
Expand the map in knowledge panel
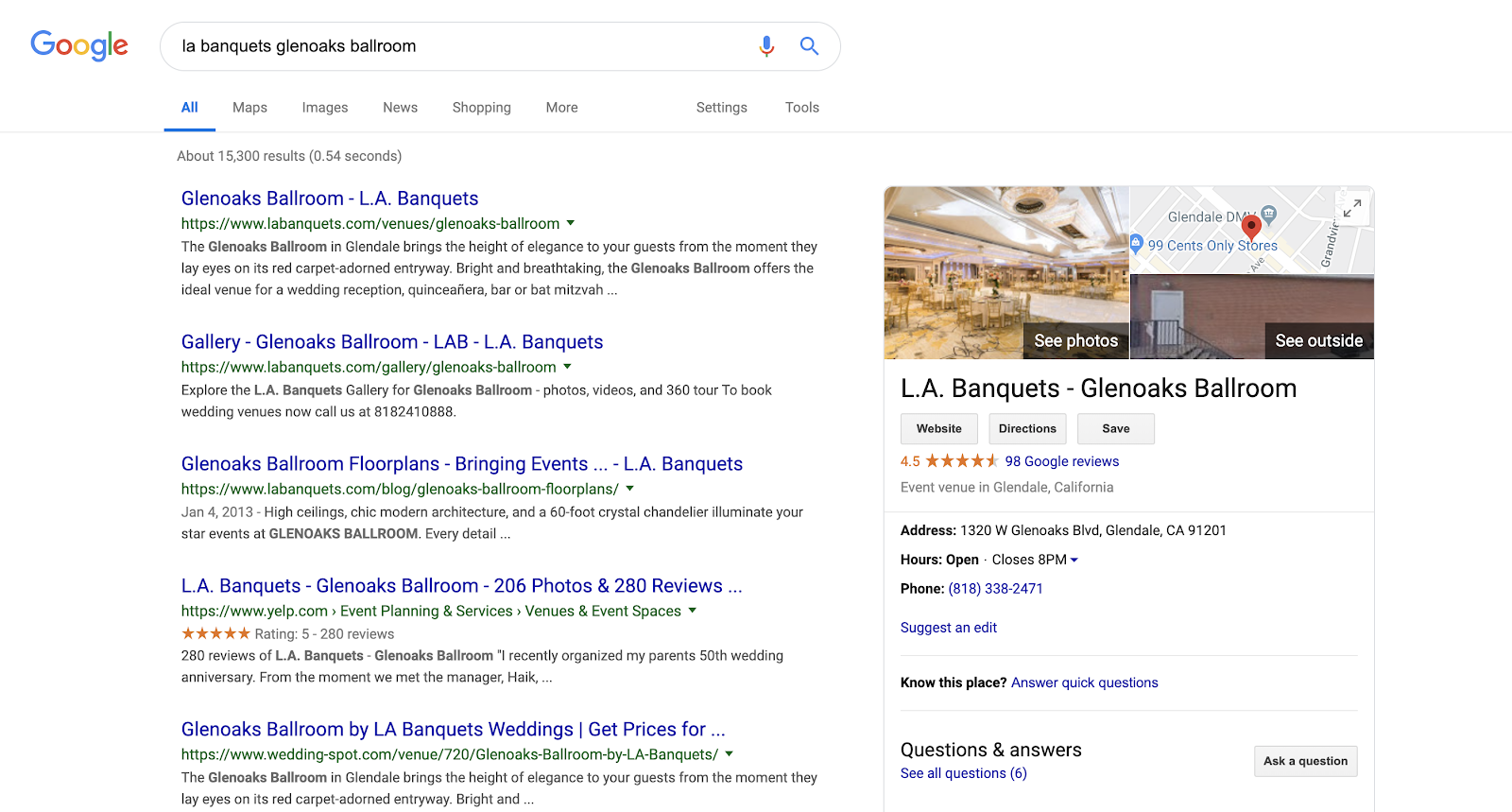click(x=1352, y=207)
